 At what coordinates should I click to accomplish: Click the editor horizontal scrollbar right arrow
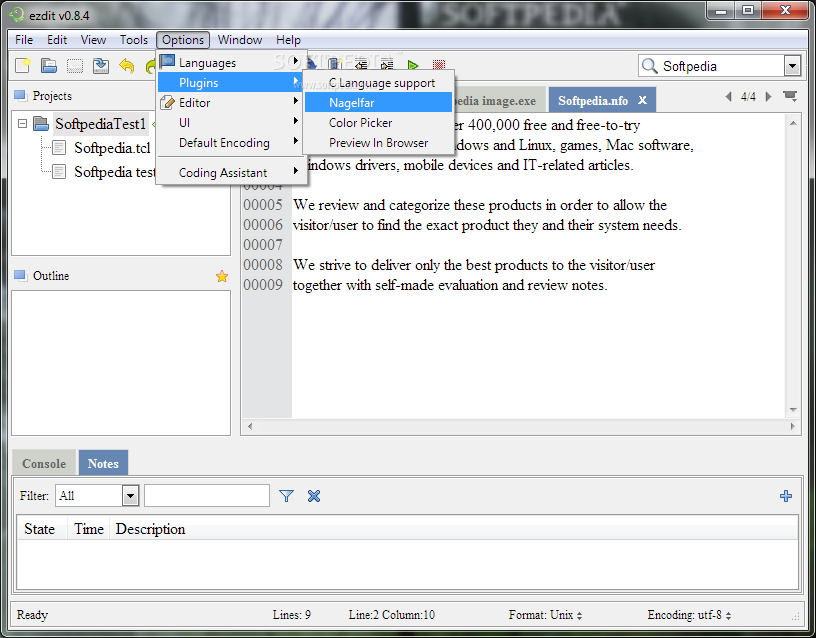coord(793,426)
